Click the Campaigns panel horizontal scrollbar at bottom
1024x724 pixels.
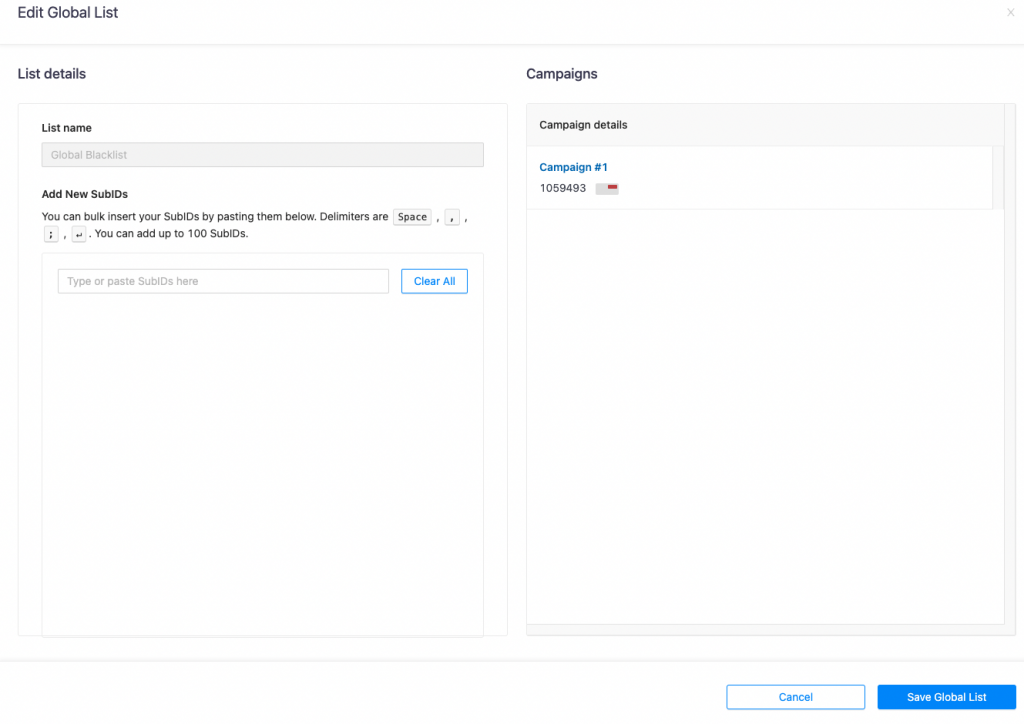[x=765, y=630]
